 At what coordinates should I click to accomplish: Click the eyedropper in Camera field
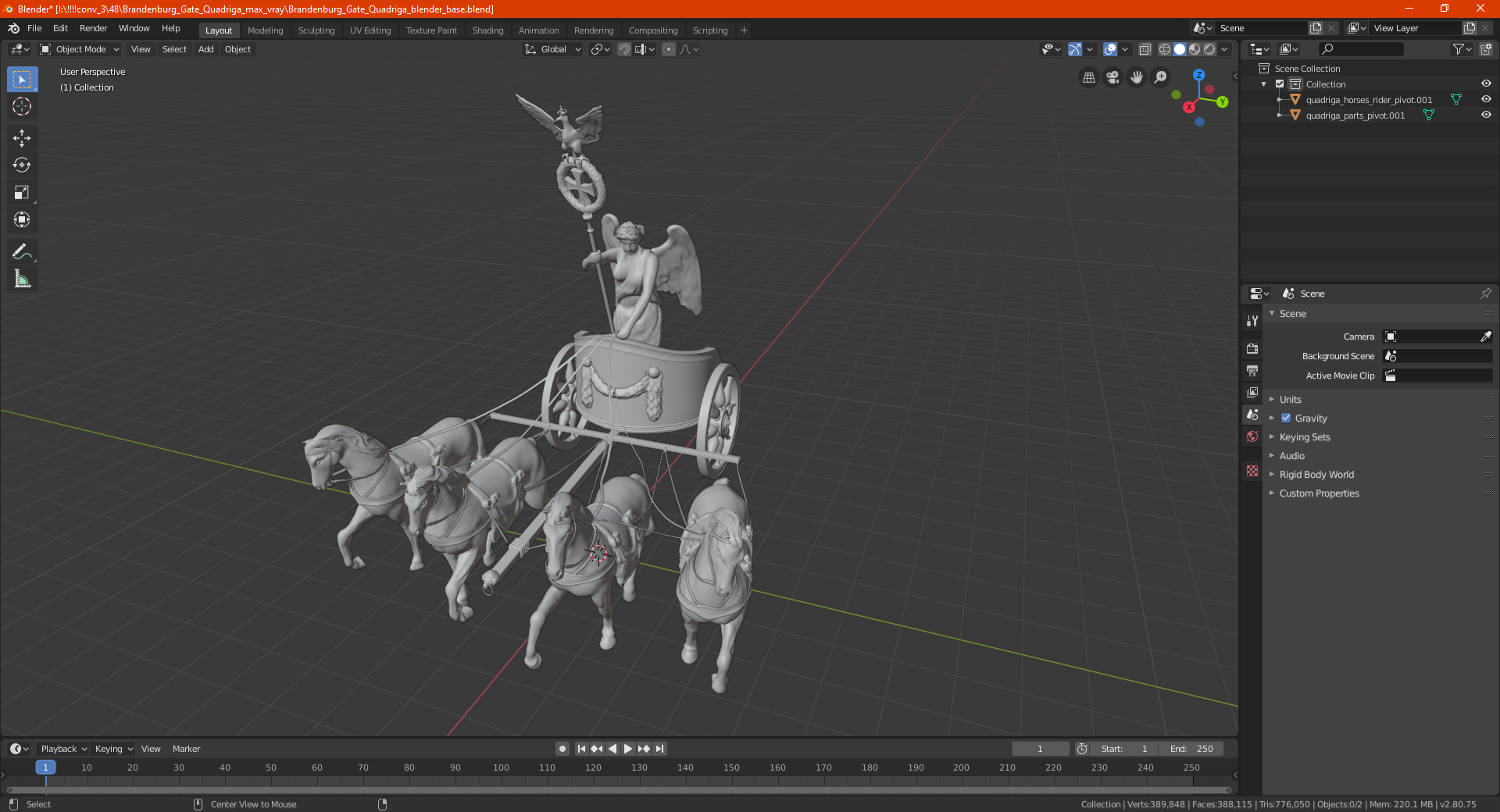point(1485,337)
